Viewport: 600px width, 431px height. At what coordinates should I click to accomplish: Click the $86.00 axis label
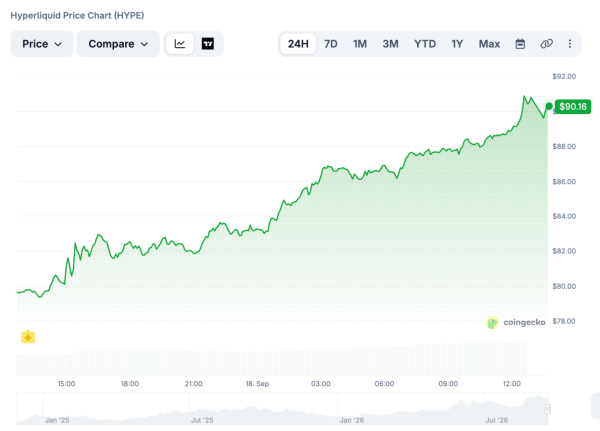click(x=564, y=181)
